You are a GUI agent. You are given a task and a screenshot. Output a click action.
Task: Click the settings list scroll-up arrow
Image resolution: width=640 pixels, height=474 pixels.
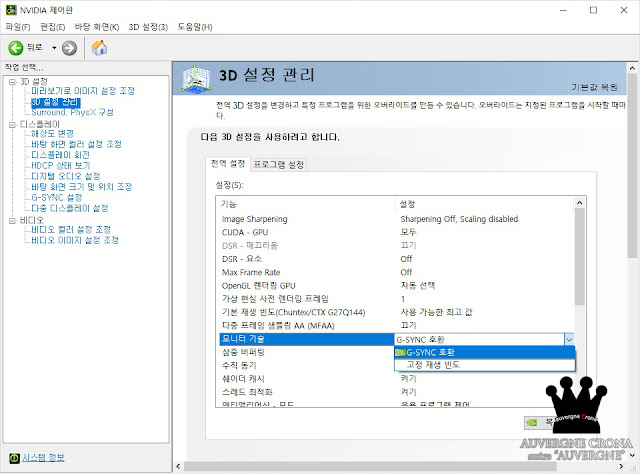click(580, 203)
